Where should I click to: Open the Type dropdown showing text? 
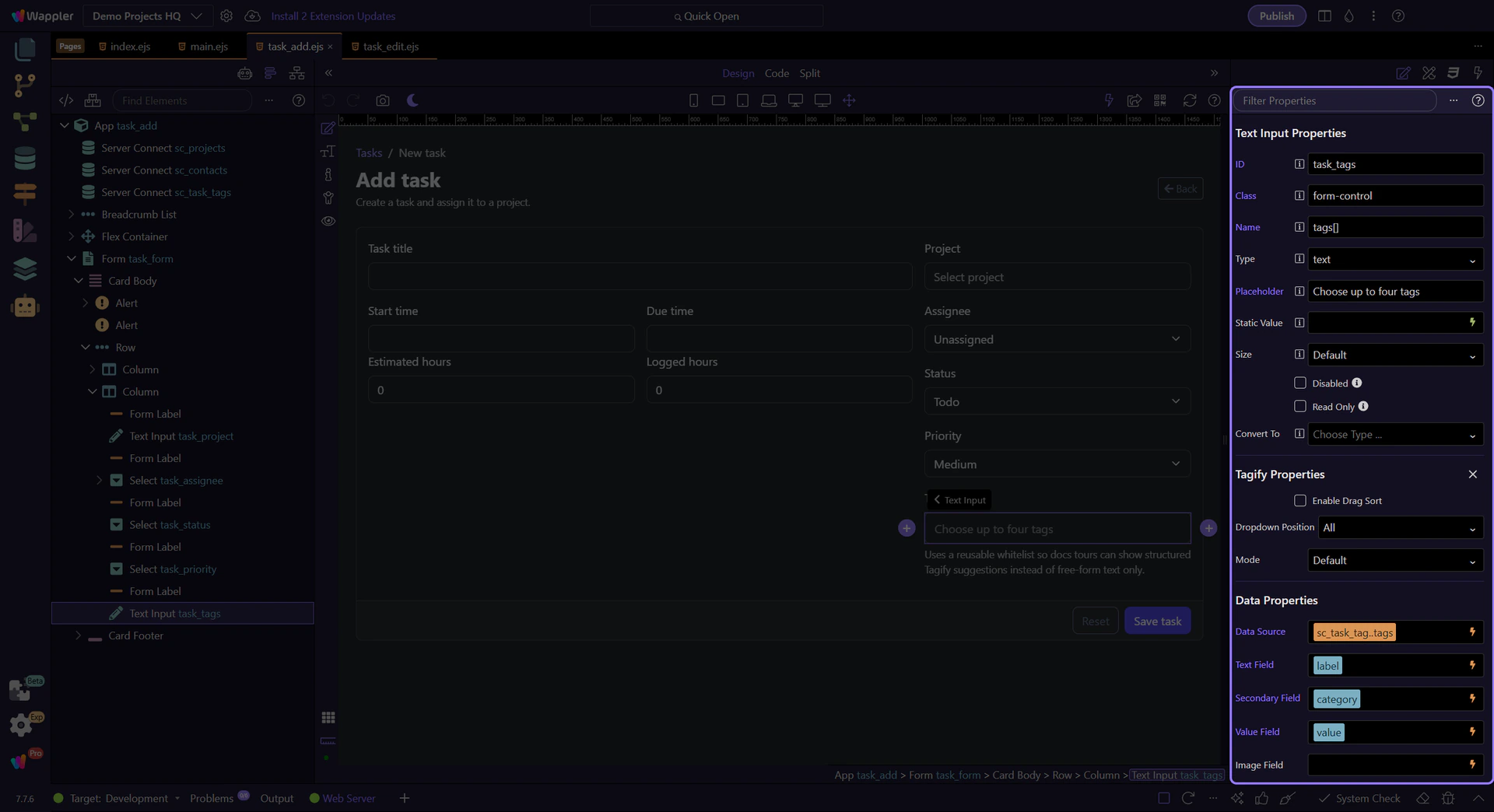point(1394,259)
